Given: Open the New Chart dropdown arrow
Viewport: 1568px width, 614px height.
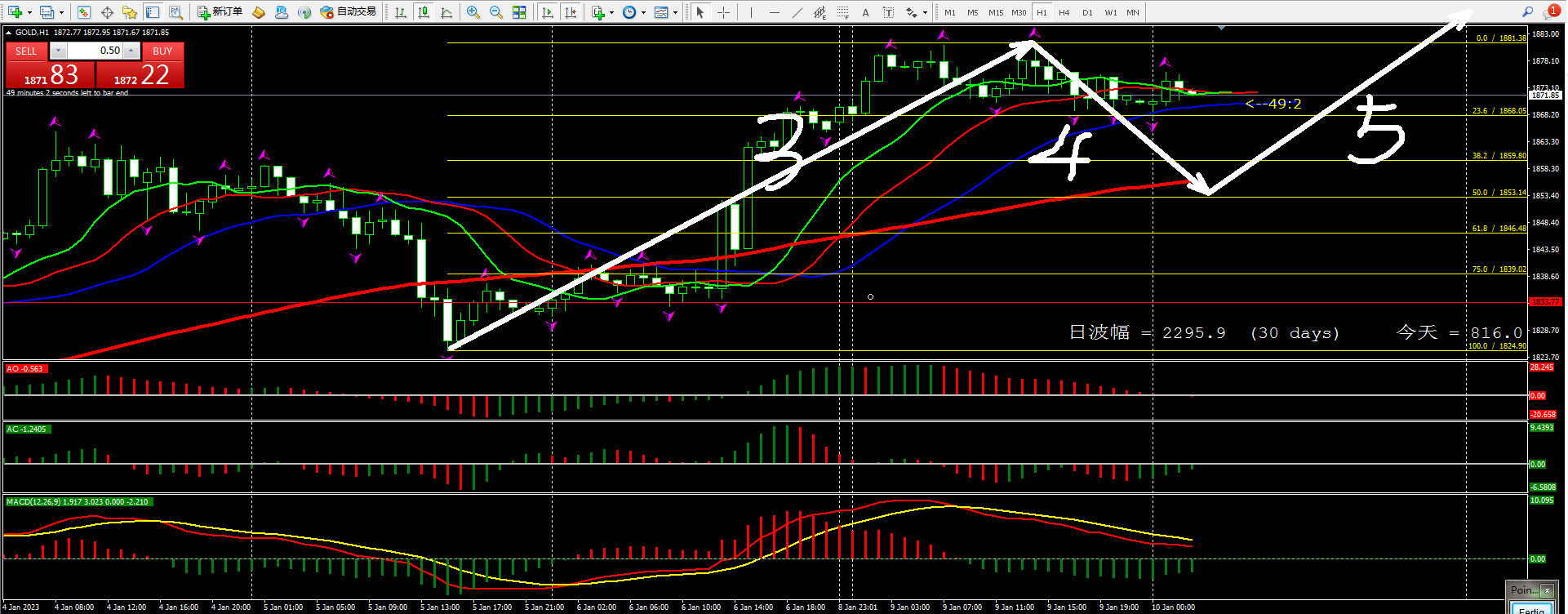Looking at the screenshot, I should pos(29,12).
